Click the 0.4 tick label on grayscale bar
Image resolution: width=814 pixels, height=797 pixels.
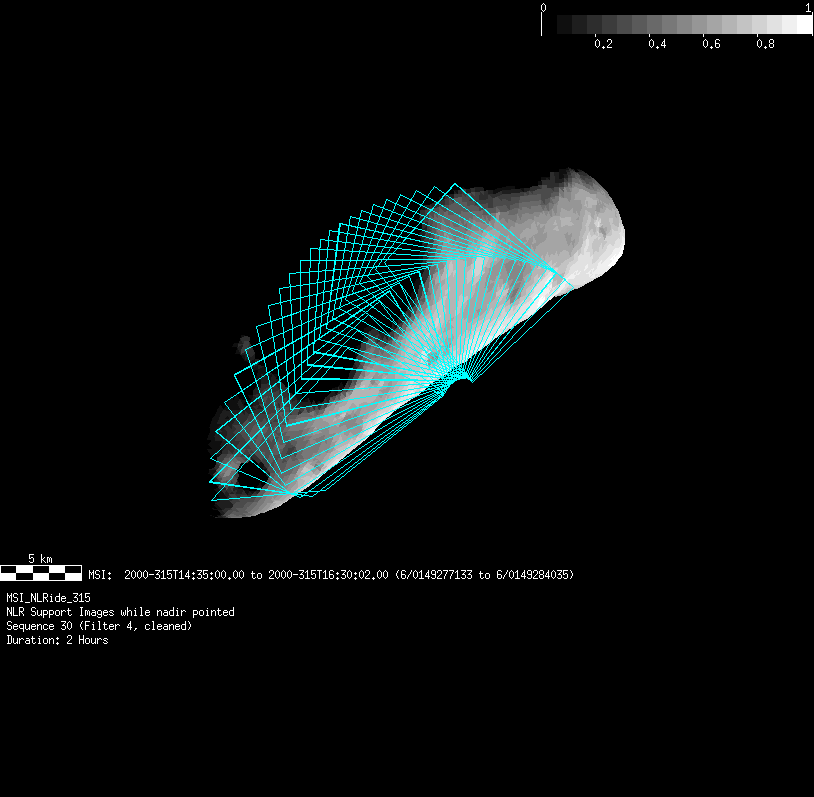pos(656,44)
